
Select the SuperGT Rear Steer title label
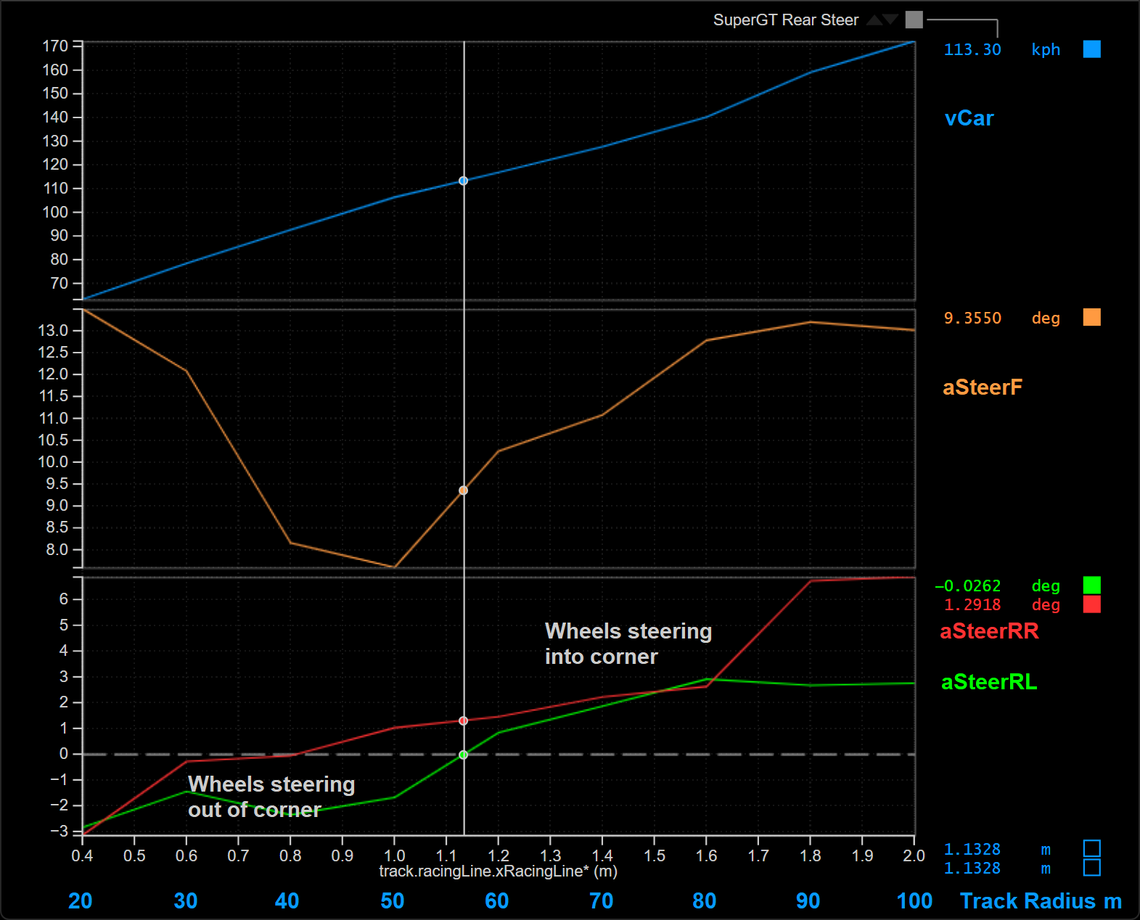(785, 20)
